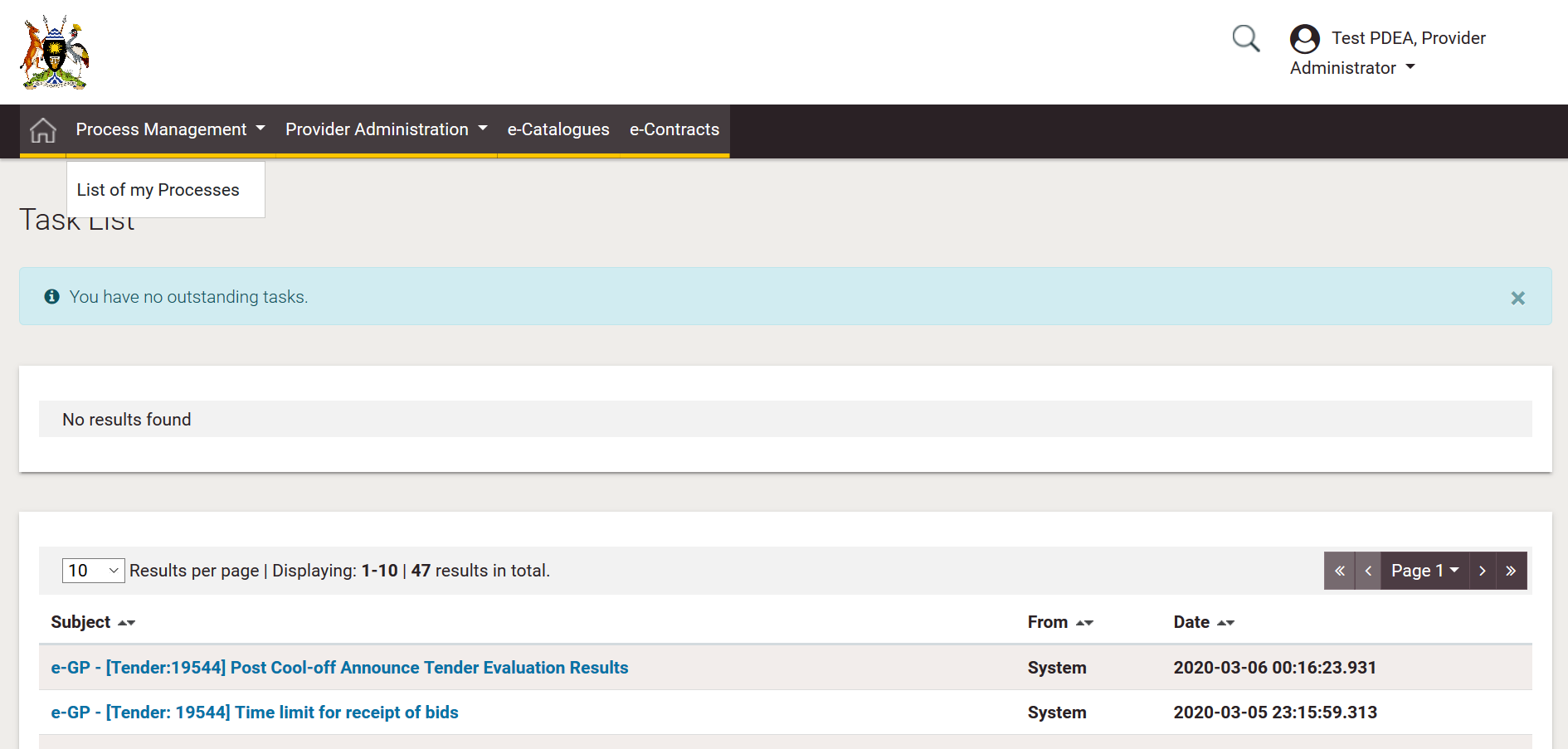Screen dimensions: 1568x749
Task: Go to the first page of results
Action: [1339, 571]
